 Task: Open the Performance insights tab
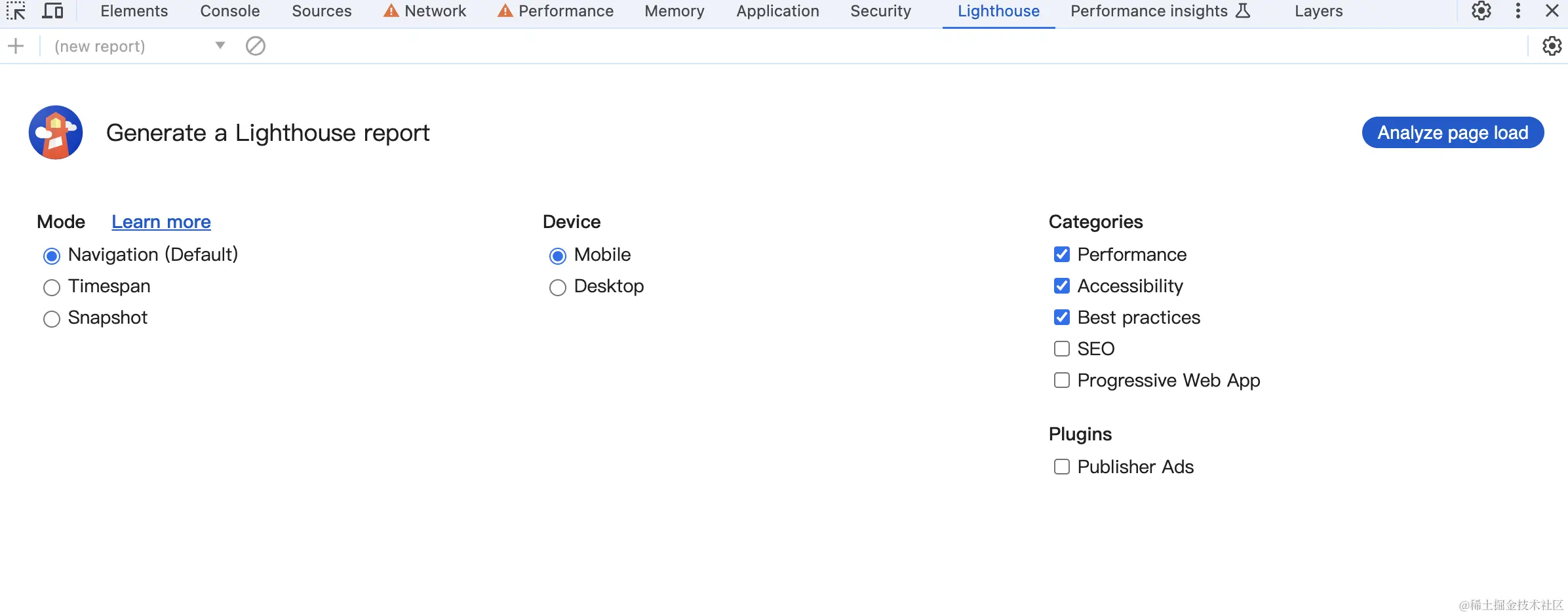click(1161, 11)
